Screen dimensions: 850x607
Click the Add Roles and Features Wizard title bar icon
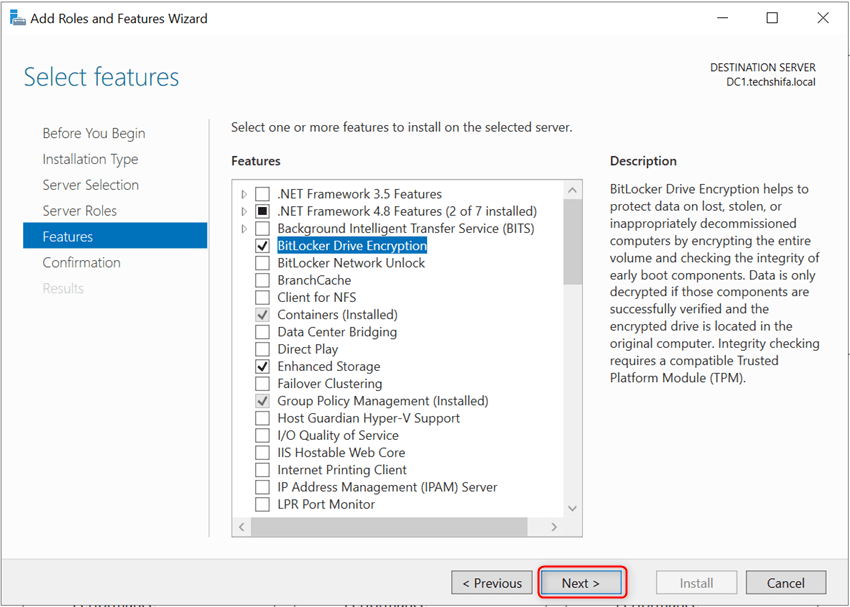coord(18,17)
